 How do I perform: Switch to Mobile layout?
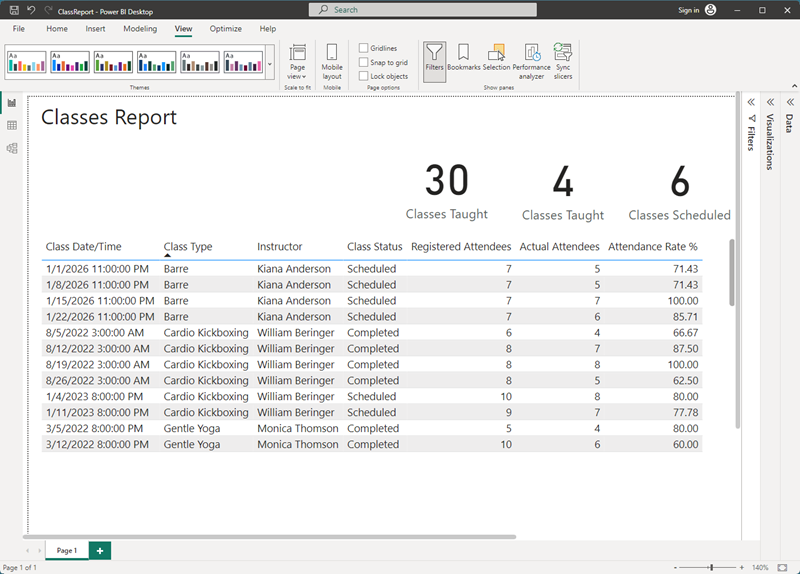(x=332, y=61)
